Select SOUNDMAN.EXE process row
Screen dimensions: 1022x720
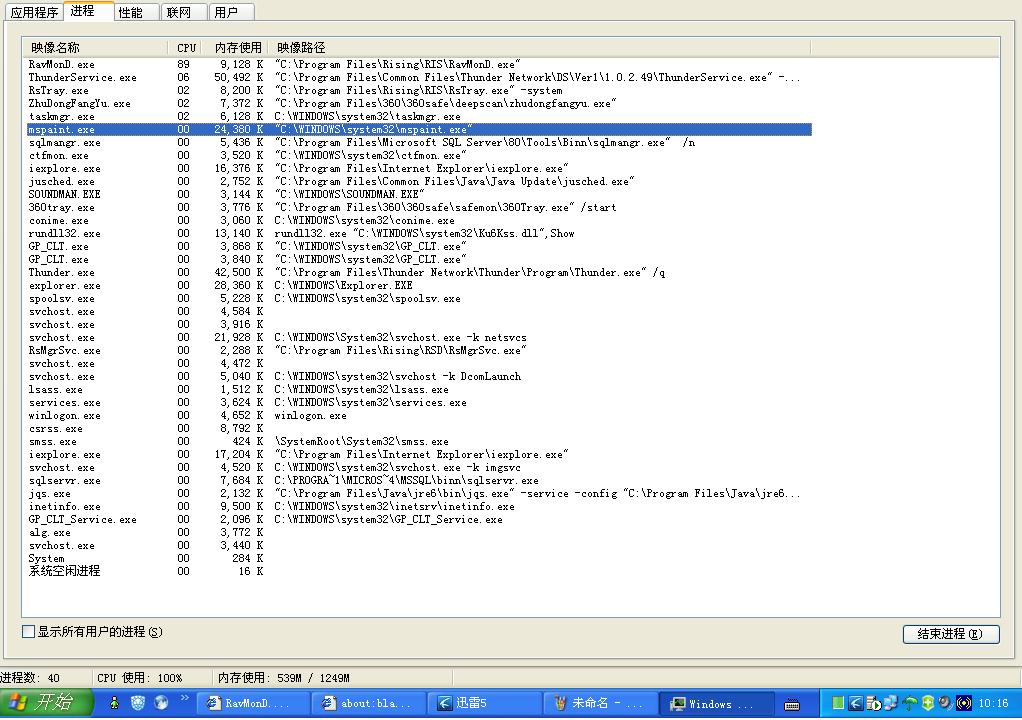[x=419, y=194]
